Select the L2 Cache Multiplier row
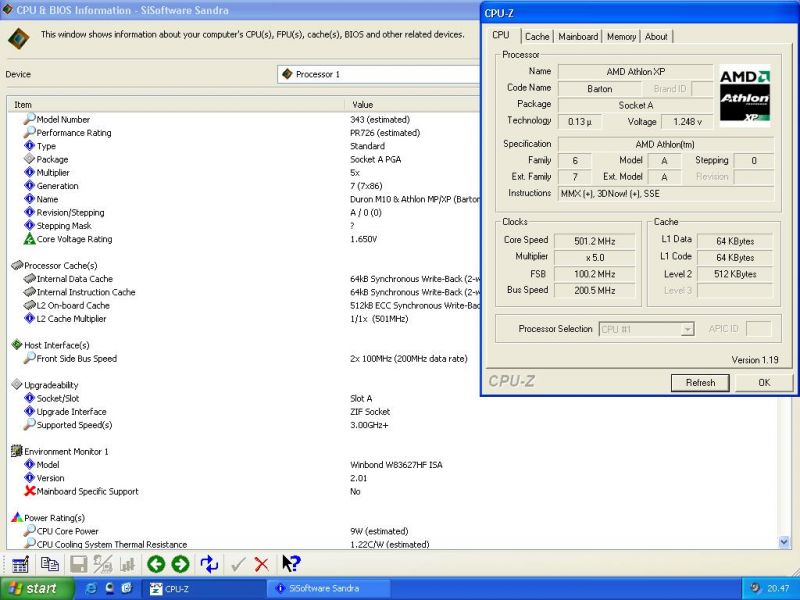The width and height of the screenshot is (800, 600). click(243, 318)
